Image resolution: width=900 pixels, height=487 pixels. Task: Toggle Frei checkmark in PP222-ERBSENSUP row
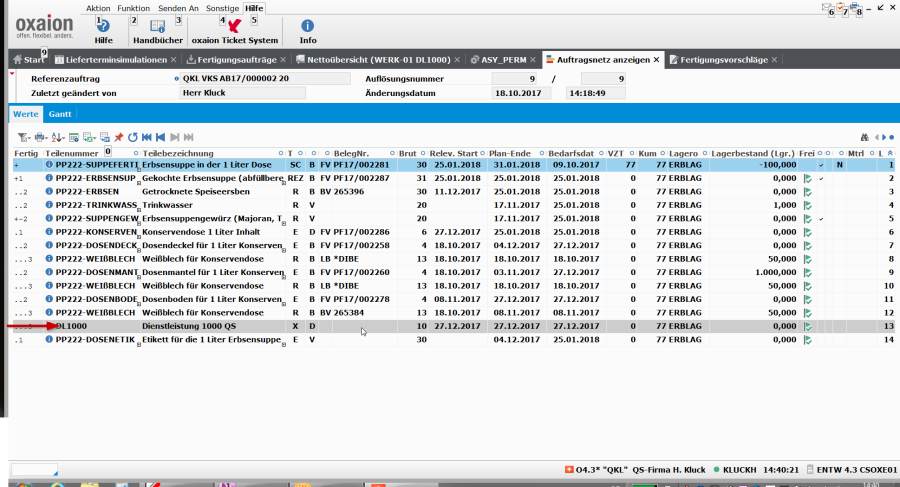pos(821,179)
